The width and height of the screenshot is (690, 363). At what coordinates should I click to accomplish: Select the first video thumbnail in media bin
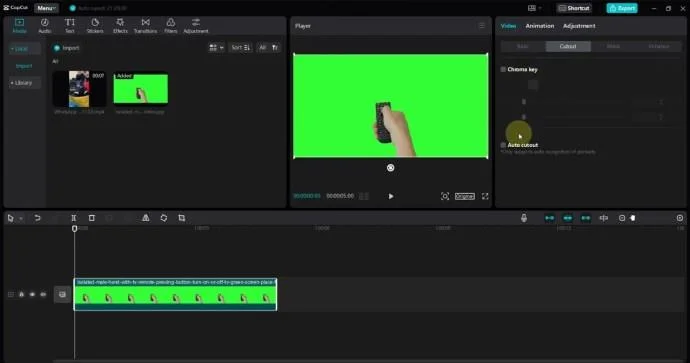79,89
